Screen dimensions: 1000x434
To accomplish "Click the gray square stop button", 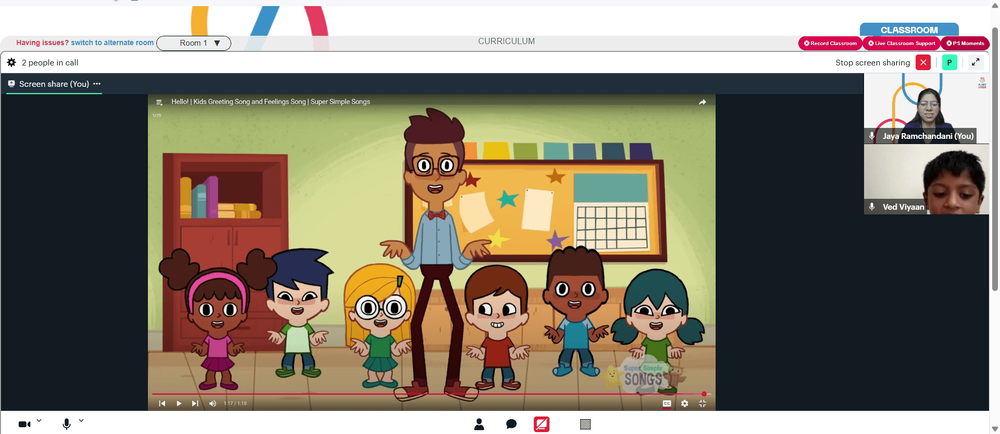I will [x=585, y=424].
